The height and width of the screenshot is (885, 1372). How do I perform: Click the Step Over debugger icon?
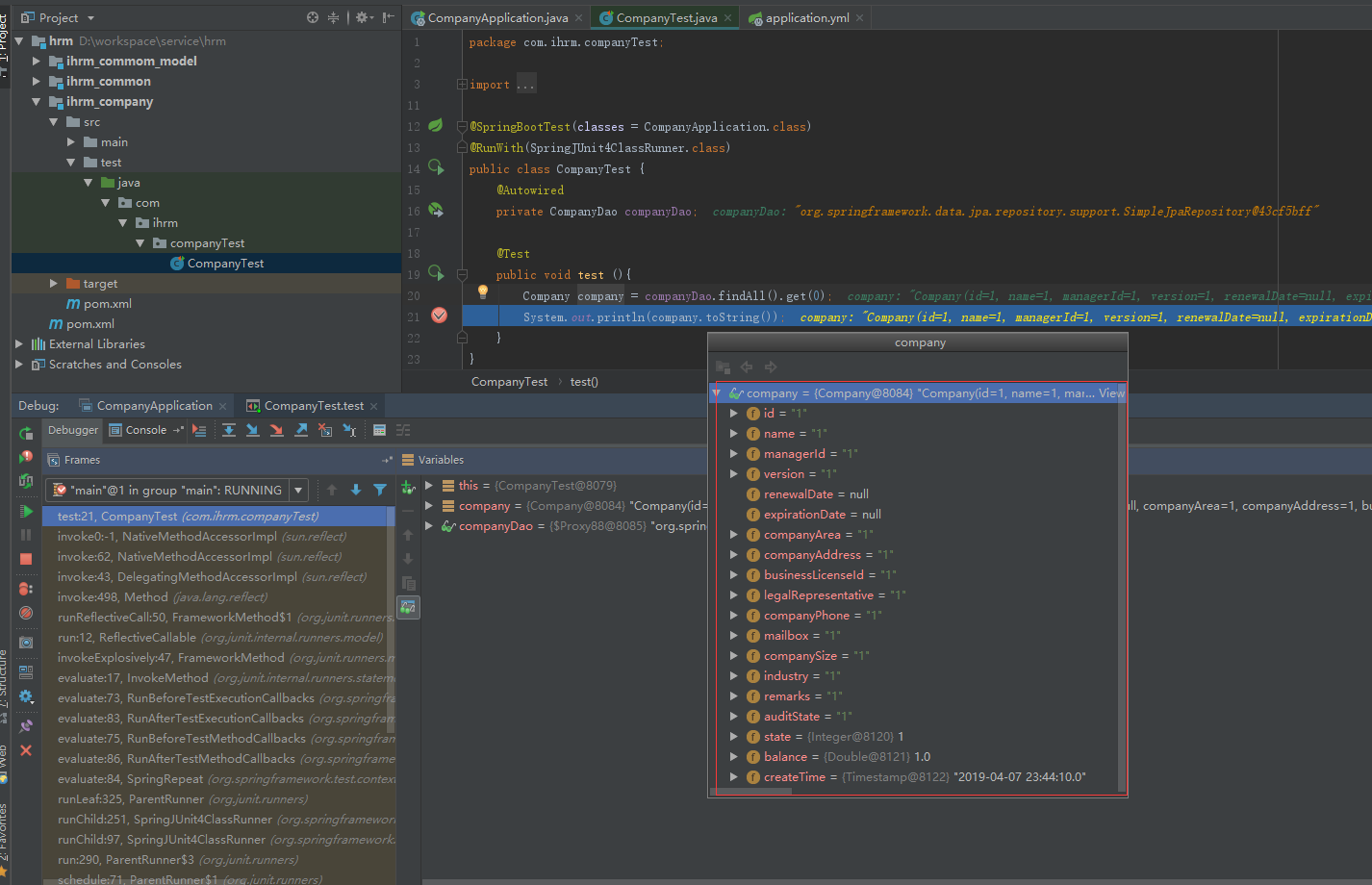click(x=229, y=430)
